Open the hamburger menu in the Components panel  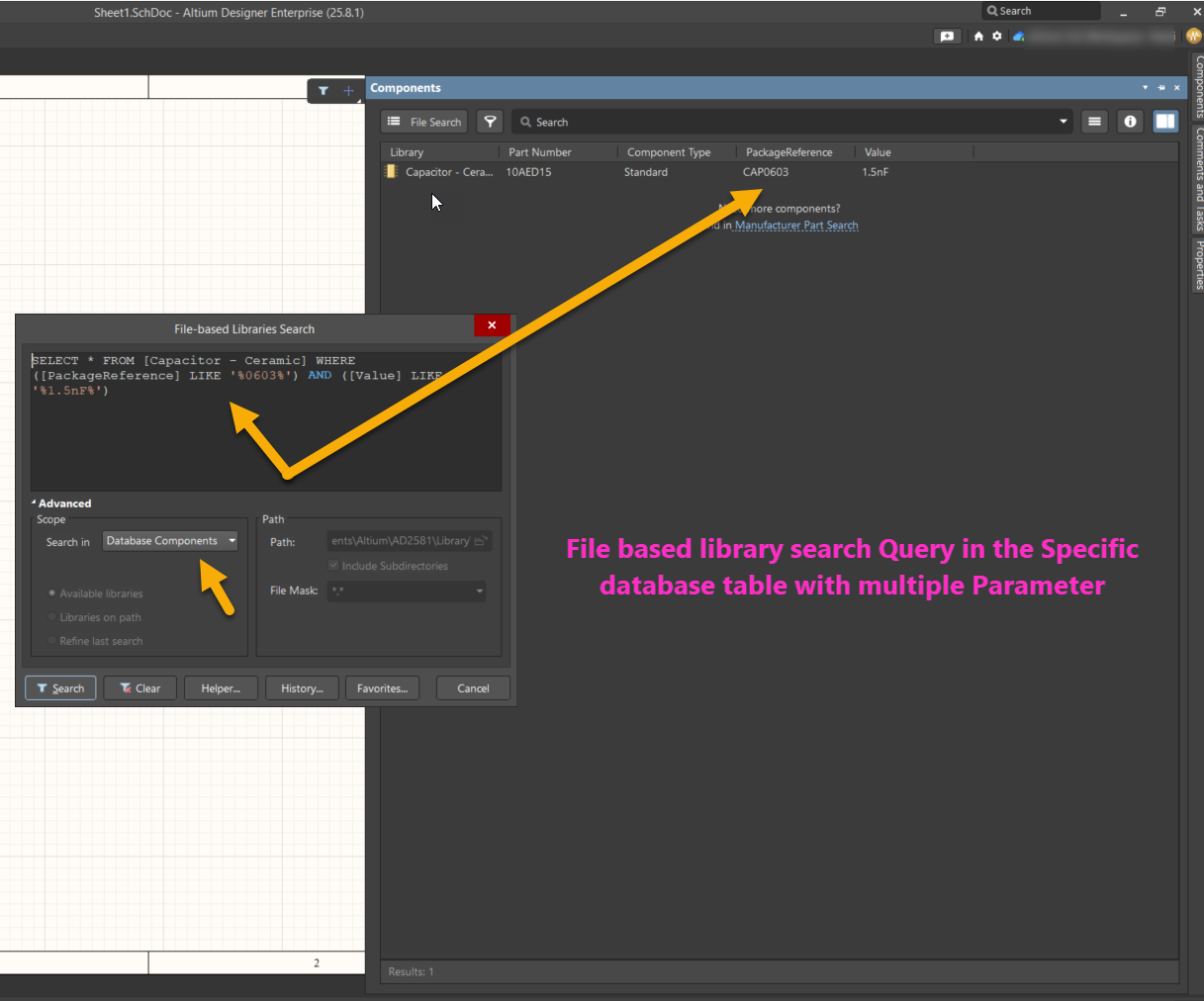pyautogui.click(x=1094, y=122)
